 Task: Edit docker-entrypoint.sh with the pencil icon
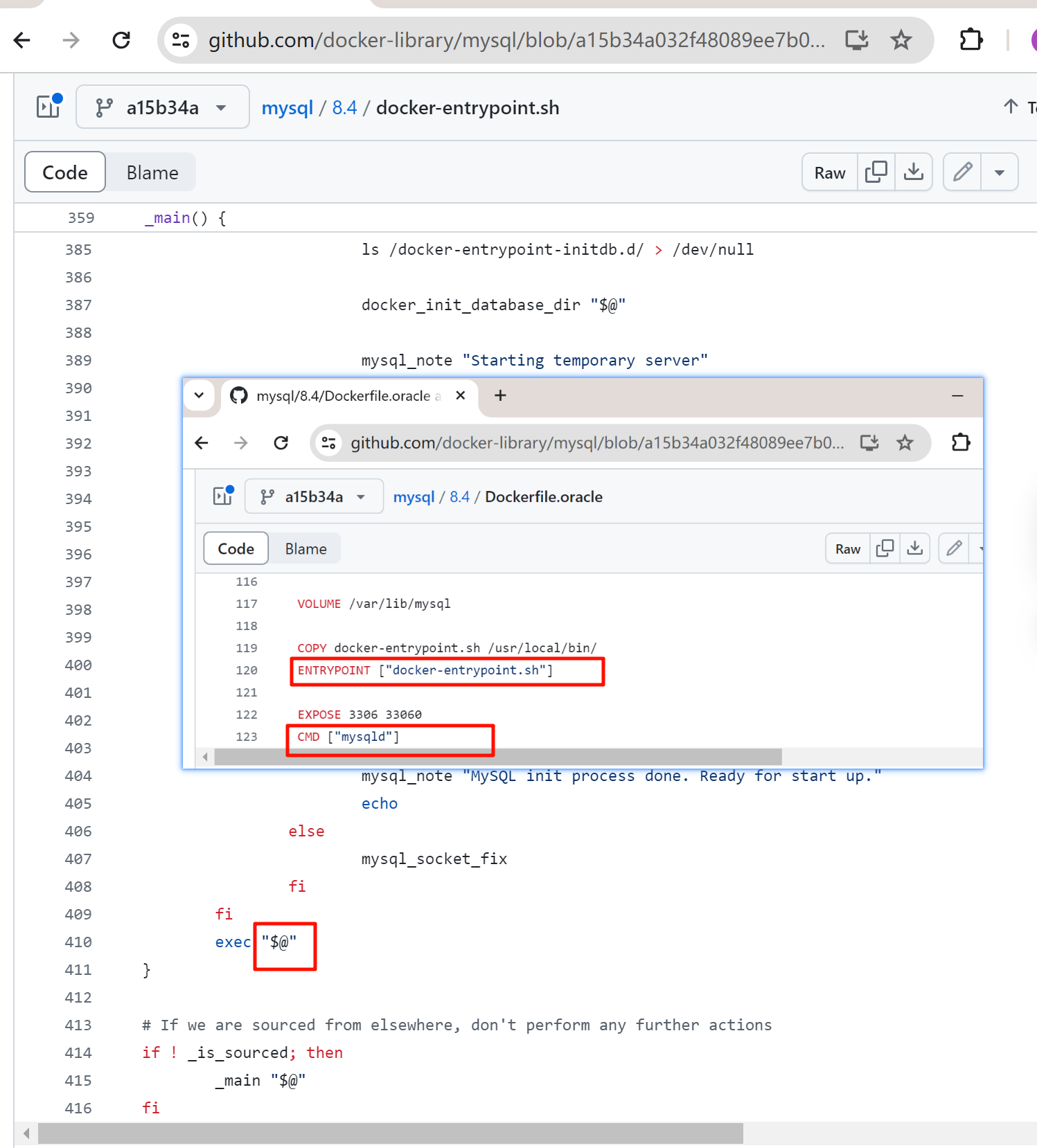coord(962,172)
